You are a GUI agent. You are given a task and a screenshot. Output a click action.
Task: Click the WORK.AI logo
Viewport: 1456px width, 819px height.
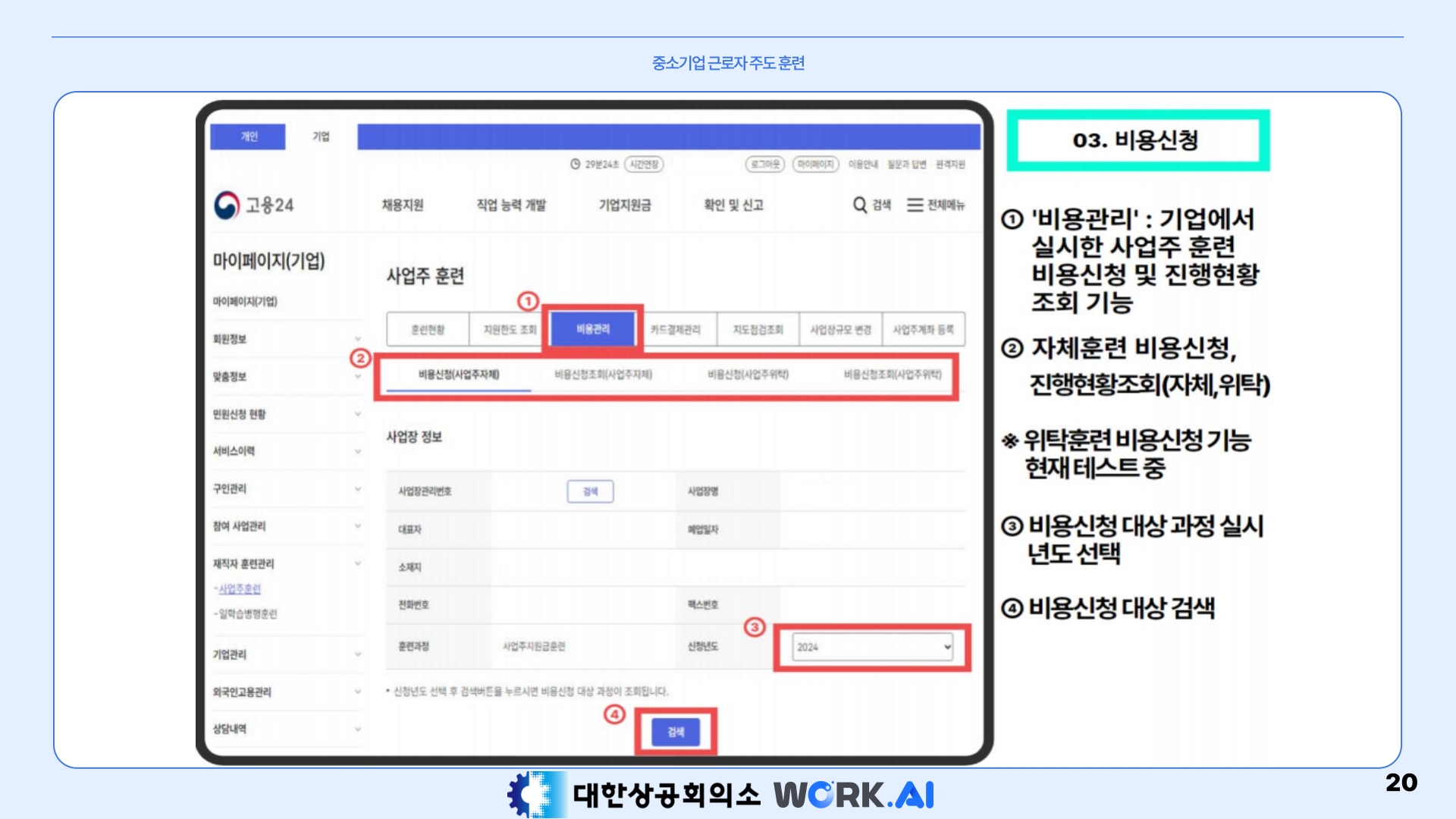point(853,795)
